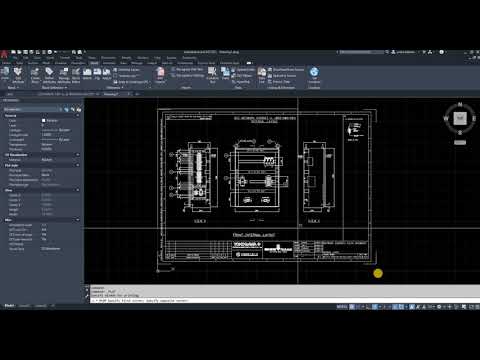Viewport: 480px width, 360px height.
Task: Click the Insert block tool in ribbon
Action: (x=5, y=74)
